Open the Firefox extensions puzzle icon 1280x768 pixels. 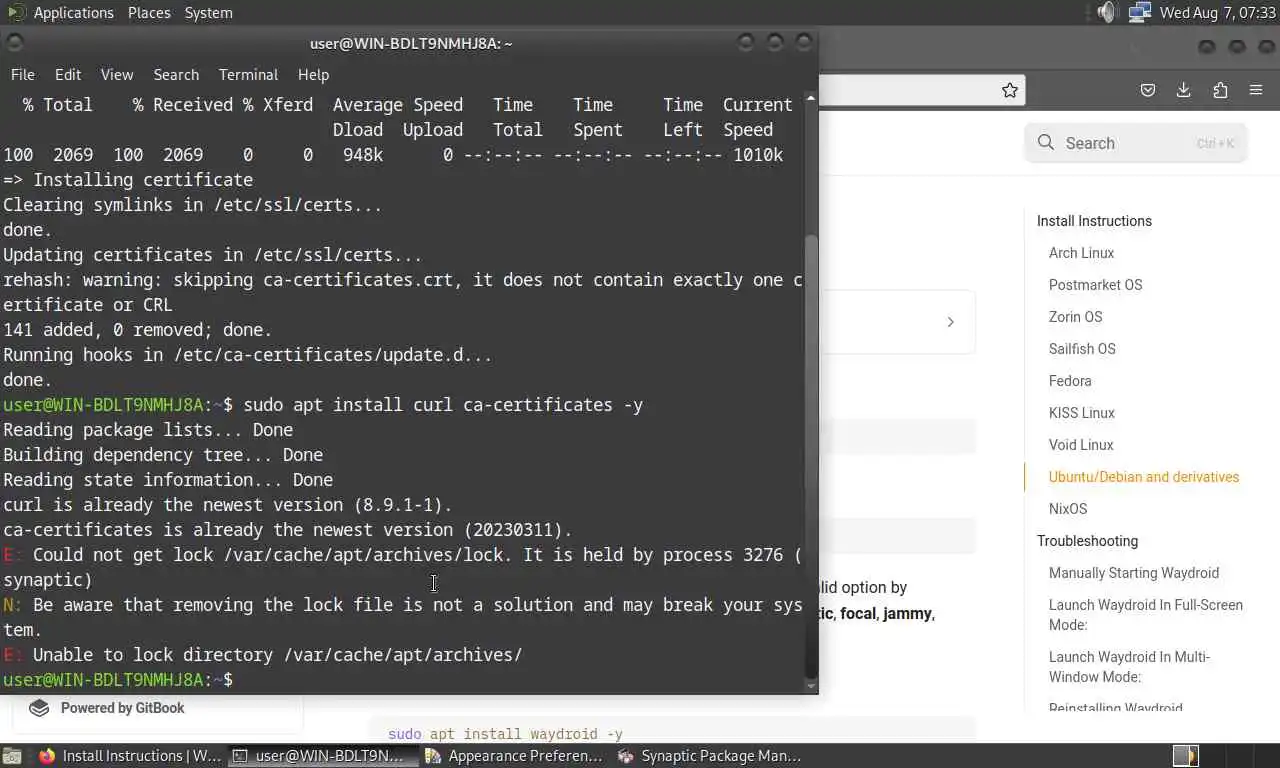[x=1220, y=90]
